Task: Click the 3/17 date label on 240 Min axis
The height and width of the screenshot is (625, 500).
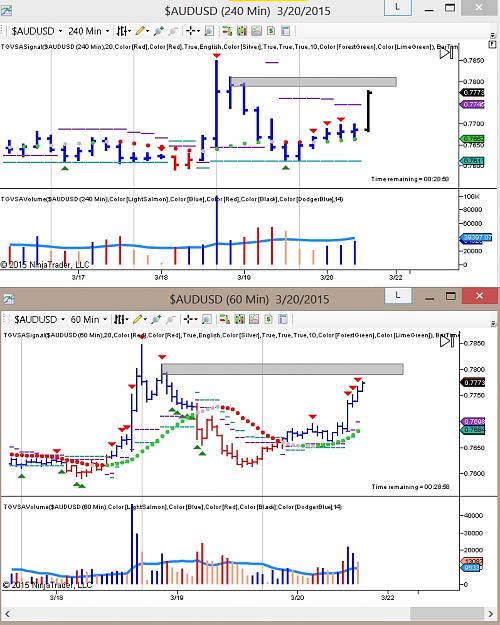Action: pyautogui.click(x=78, y=277)
